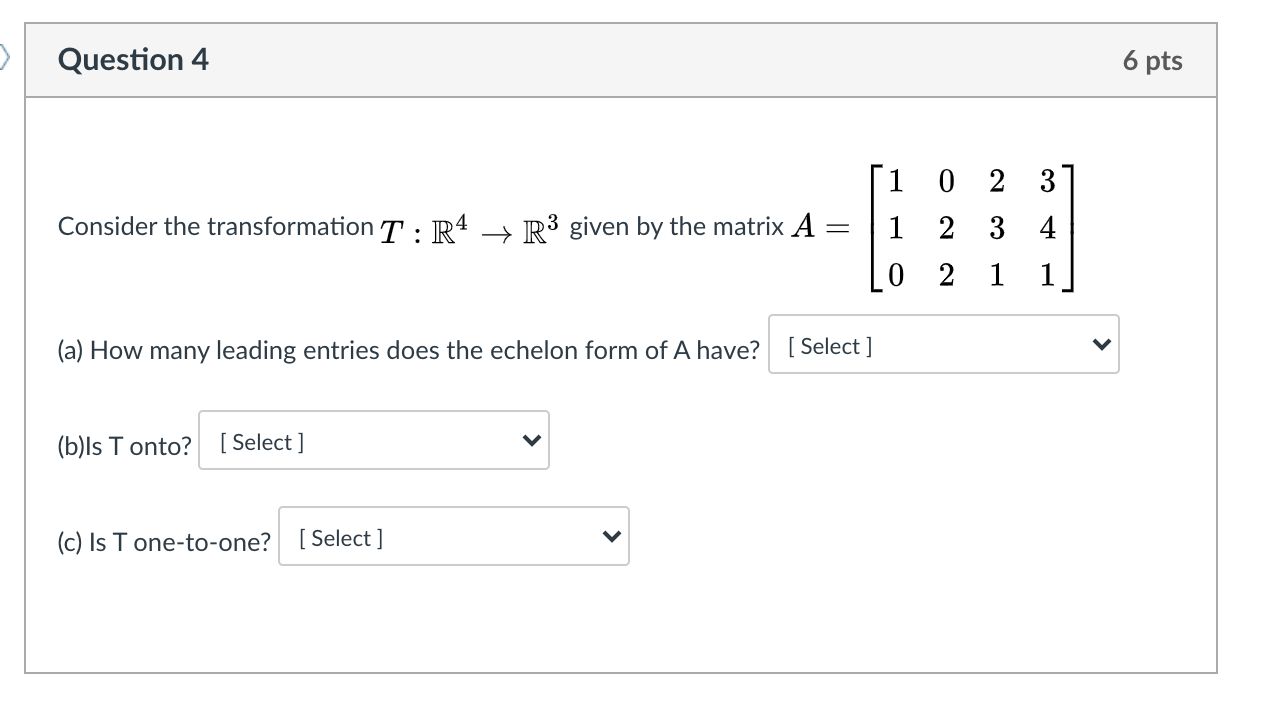Open the leading entries answer dropdown

pos(942,345)
